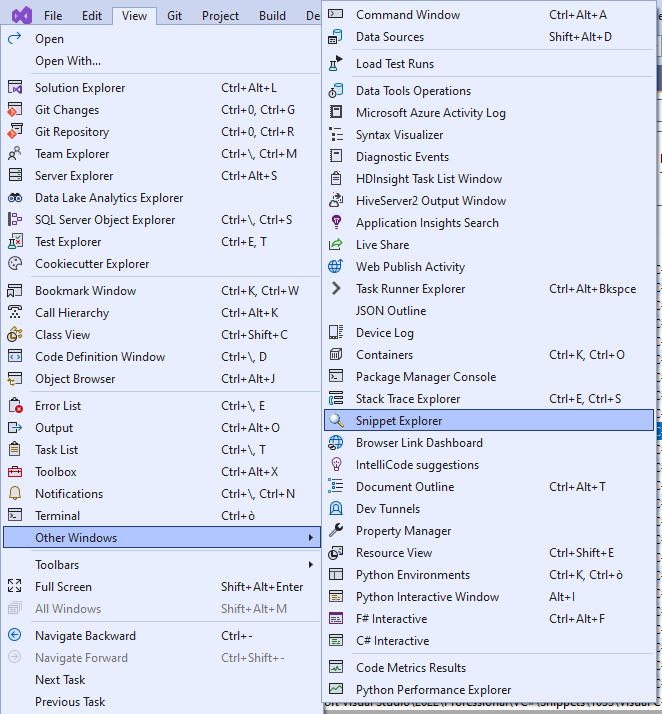This screenshot has height=714, width=662.
Task: Expand the Other Windows submenu arrow
Action: 311,537
